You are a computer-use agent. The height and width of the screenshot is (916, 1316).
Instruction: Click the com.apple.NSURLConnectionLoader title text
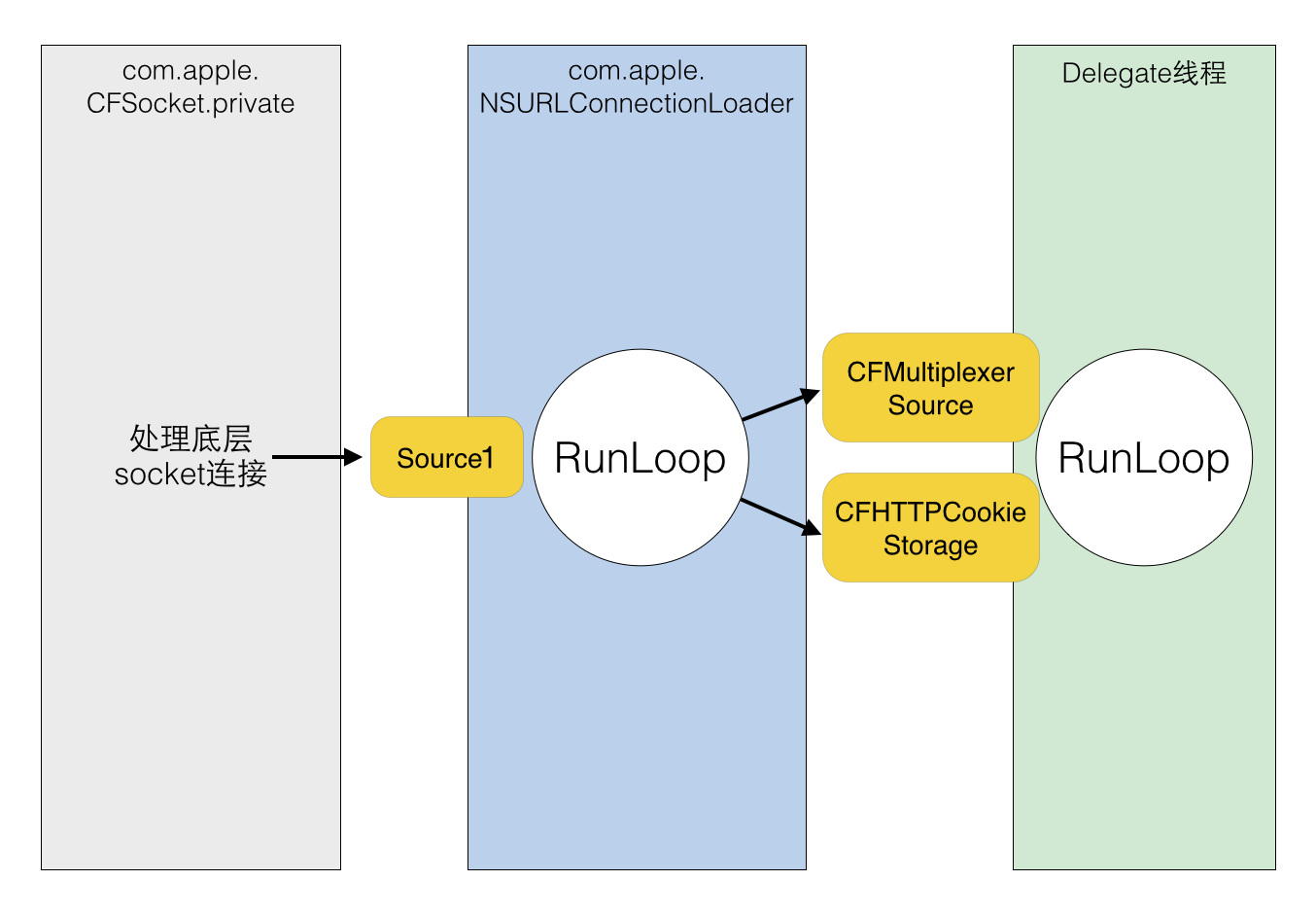(x=637, y=87)
